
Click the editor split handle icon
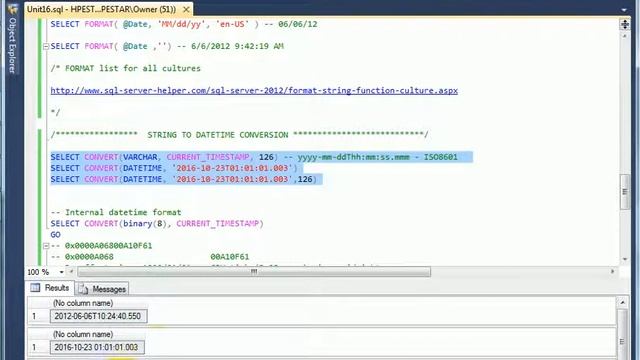(x=624, y=24)
